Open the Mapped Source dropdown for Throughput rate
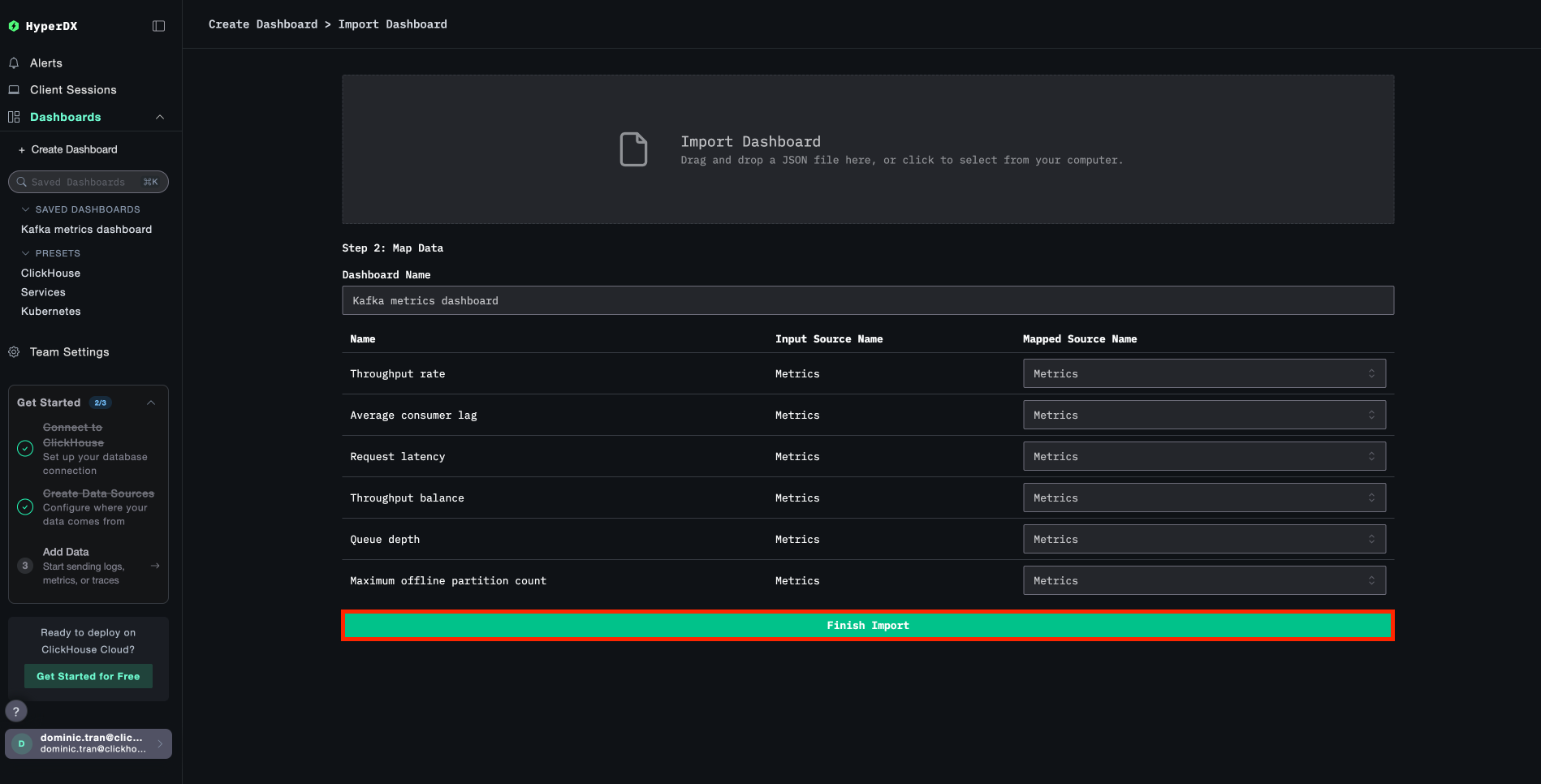 pos(1204,373)
